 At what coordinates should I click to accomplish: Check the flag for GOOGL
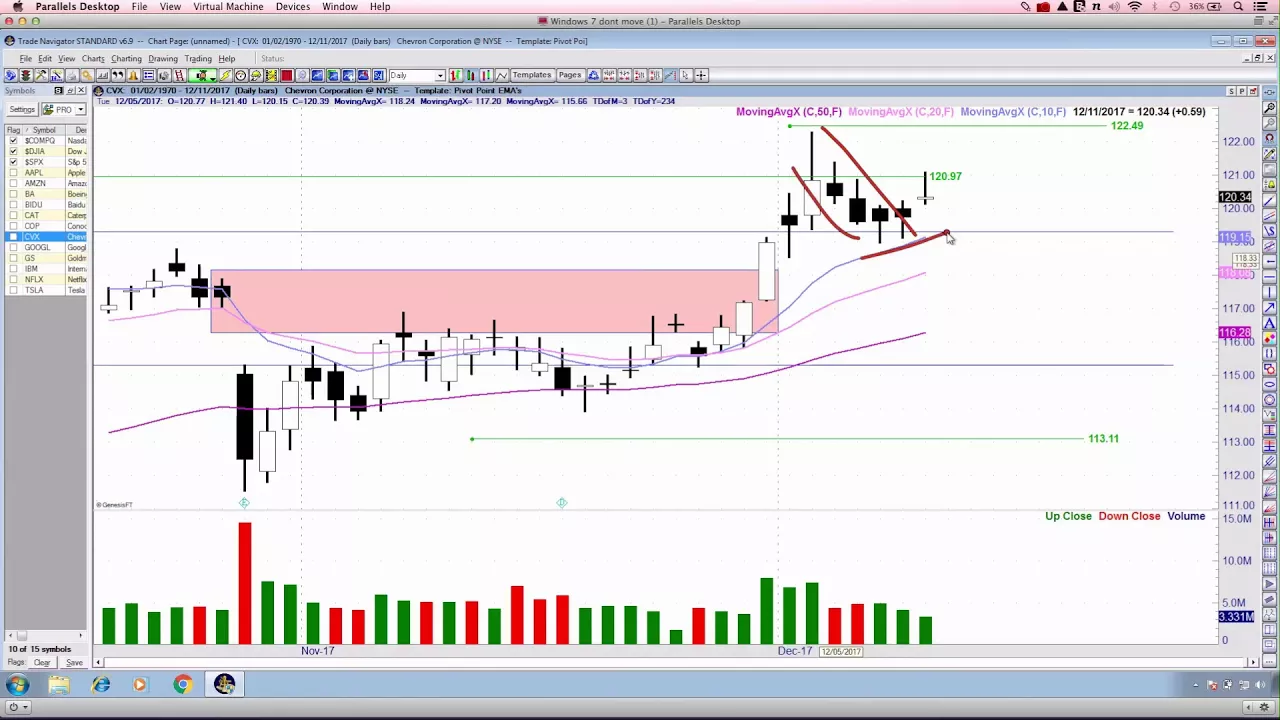(13, 247)
